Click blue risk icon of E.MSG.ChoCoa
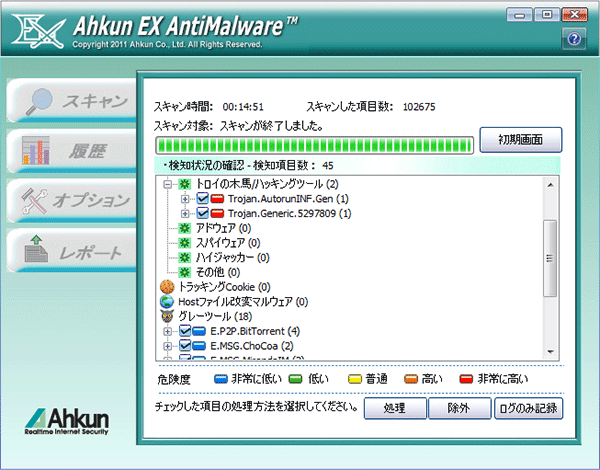 pyautogui.click(x=199, y=346)
